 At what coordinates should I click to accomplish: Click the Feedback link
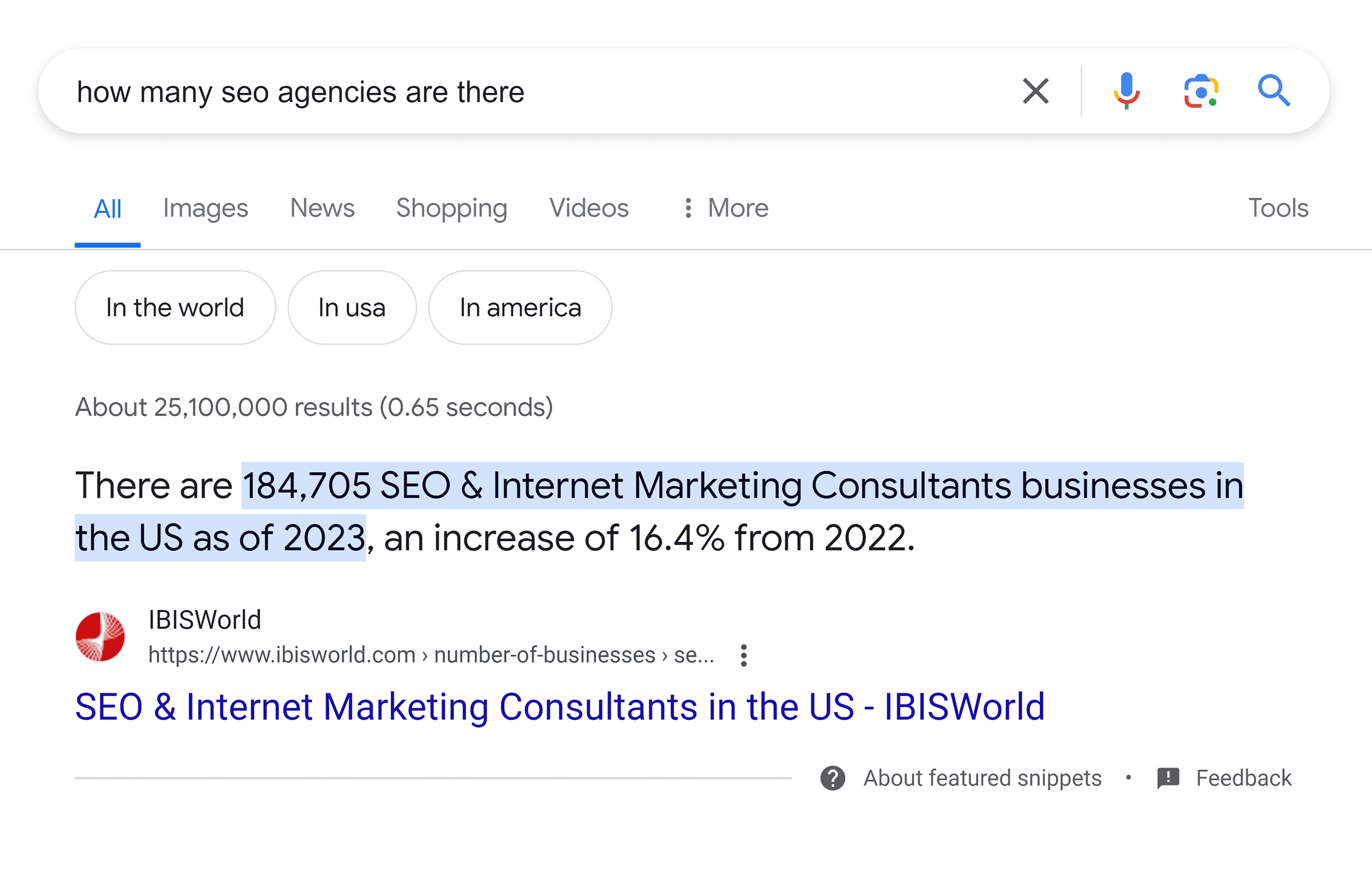(x=1242, y=777)
